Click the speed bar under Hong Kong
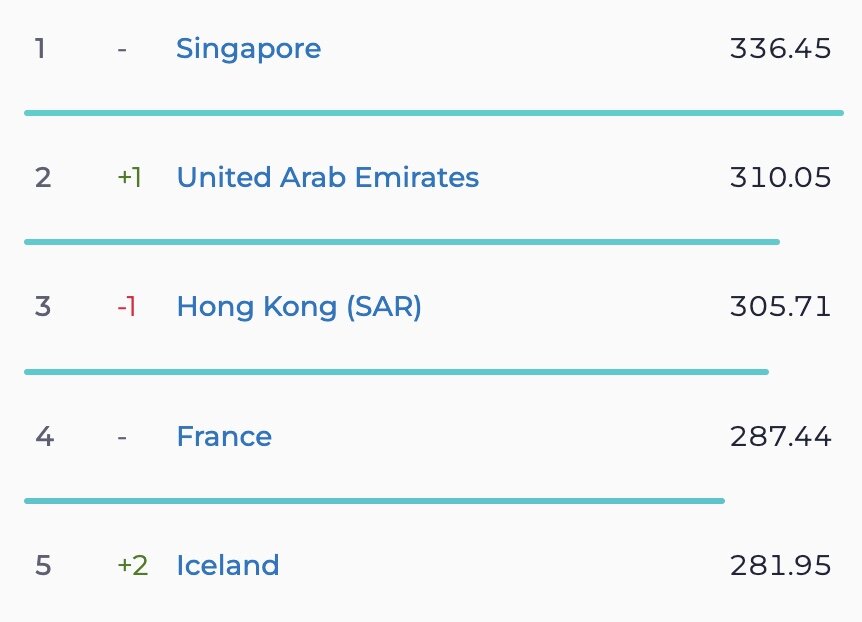The height and width of the screenshot is (622, 862). (396, 372)
